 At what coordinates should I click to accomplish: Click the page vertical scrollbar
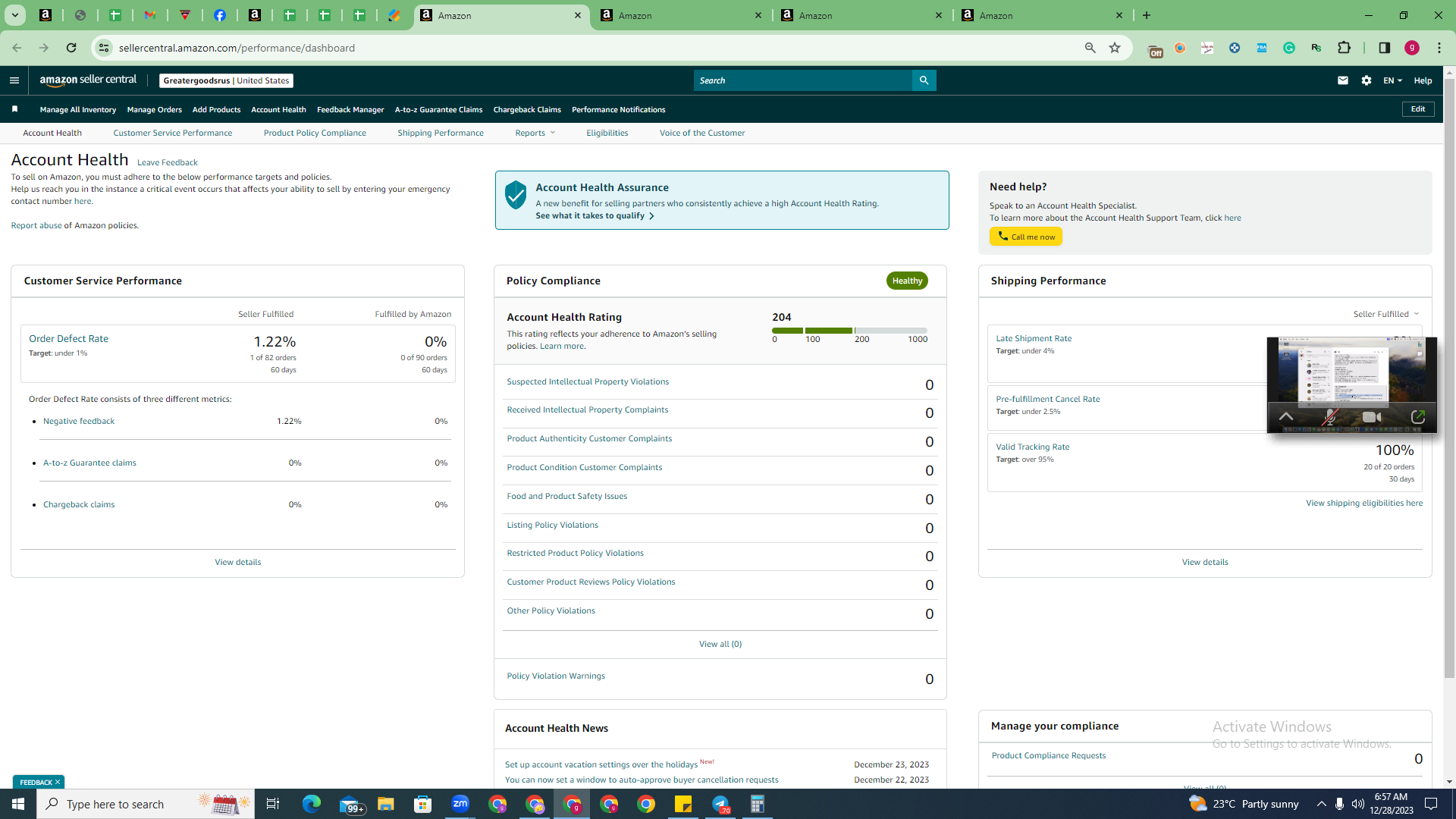pos(1449,379)
